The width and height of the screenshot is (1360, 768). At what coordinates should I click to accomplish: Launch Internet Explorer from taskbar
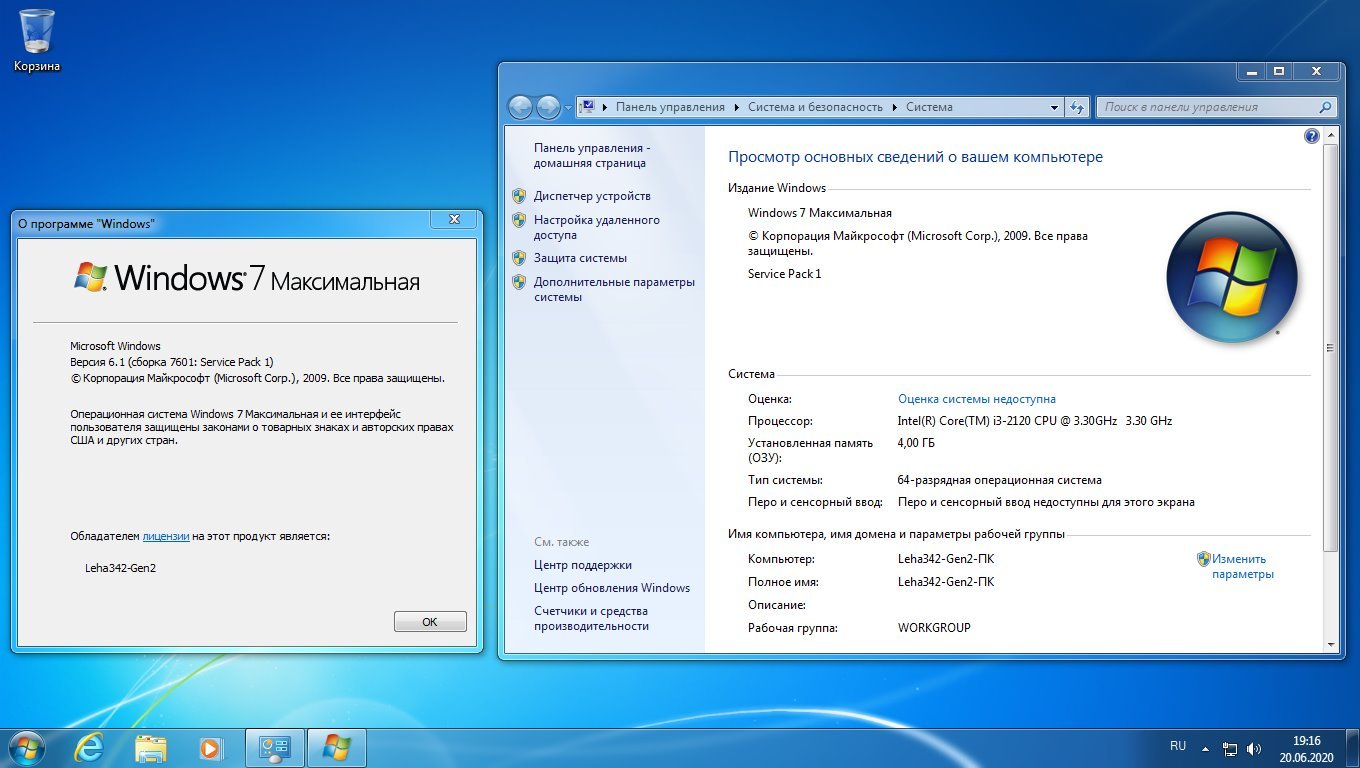click(89, 748)
